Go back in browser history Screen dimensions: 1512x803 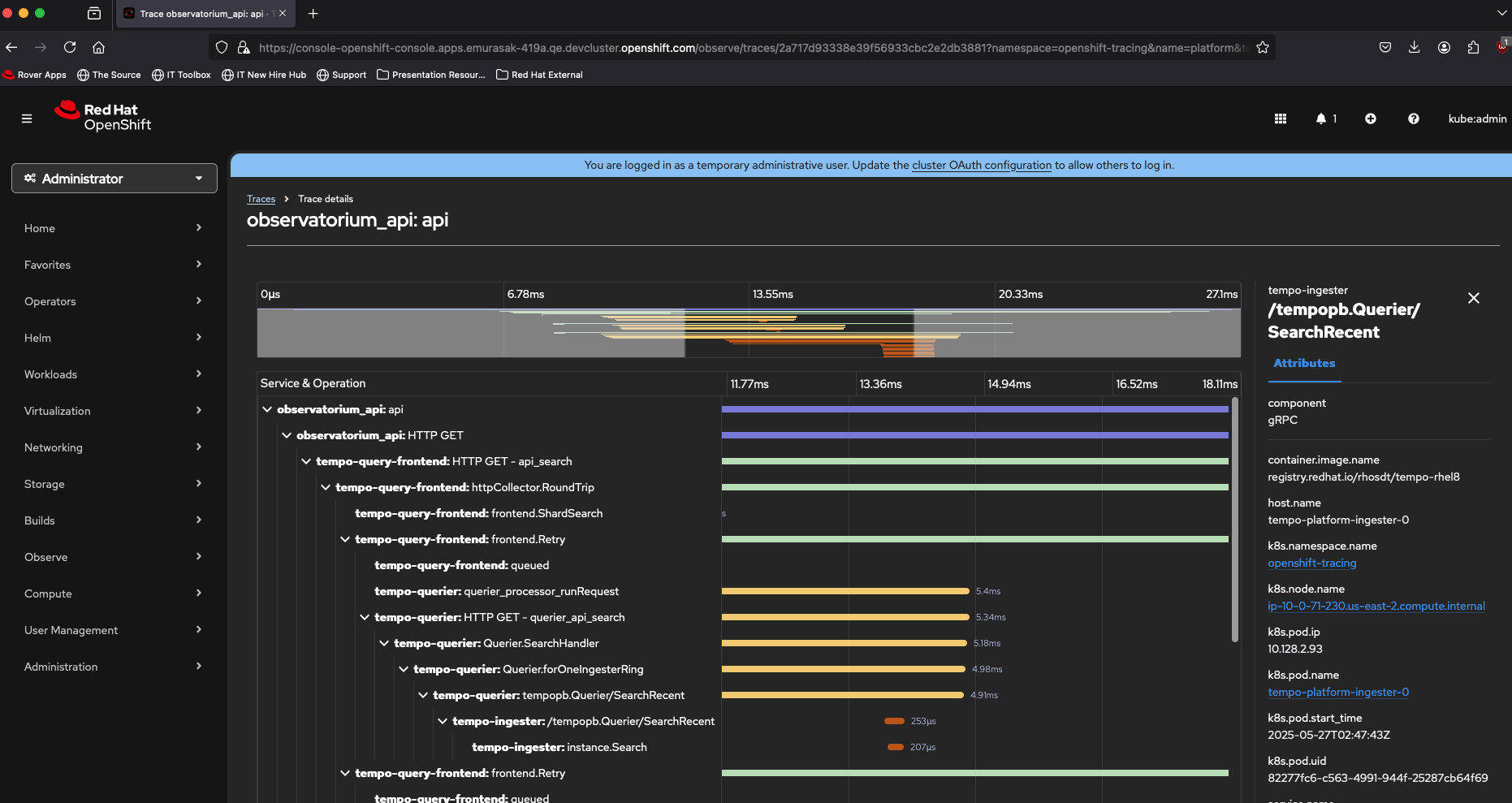(x=11, y=47)
